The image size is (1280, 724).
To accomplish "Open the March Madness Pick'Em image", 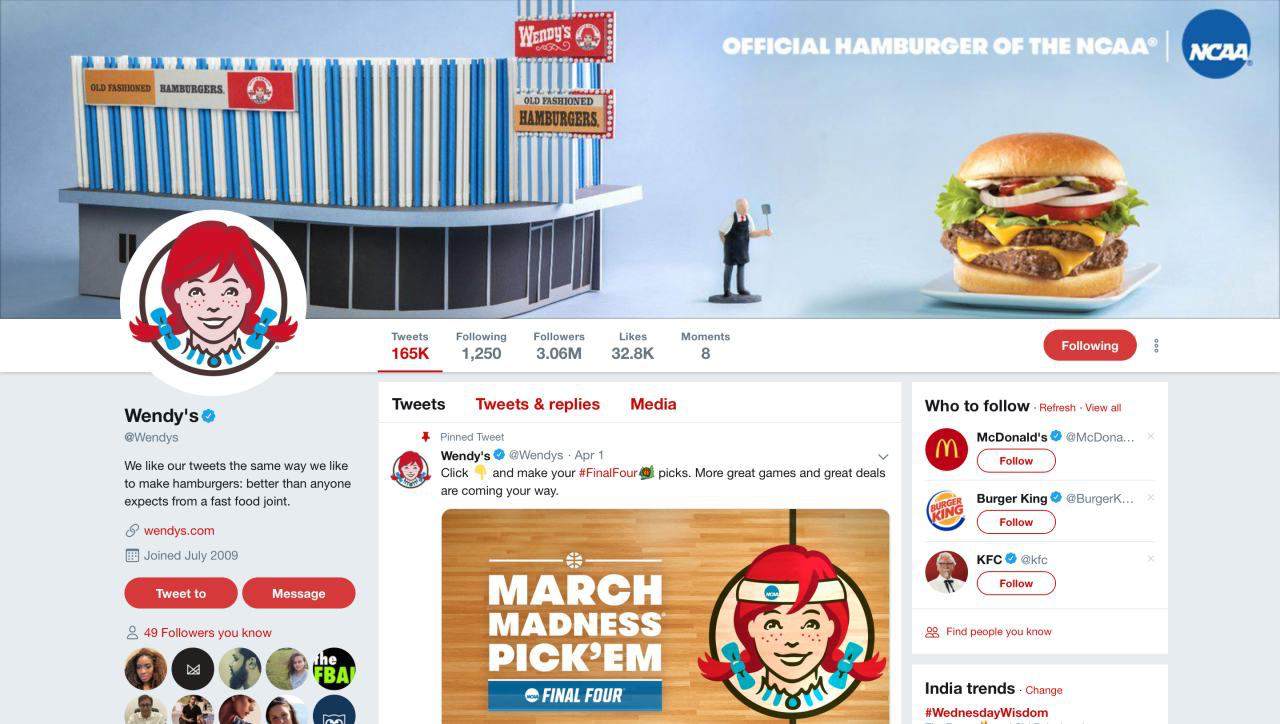I will click(666, 616).
